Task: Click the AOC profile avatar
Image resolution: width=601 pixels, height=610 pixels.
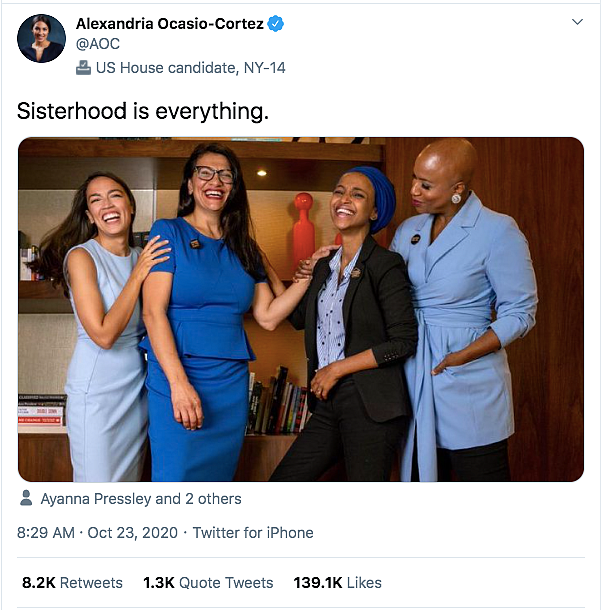Action: (x=42, y=39)
